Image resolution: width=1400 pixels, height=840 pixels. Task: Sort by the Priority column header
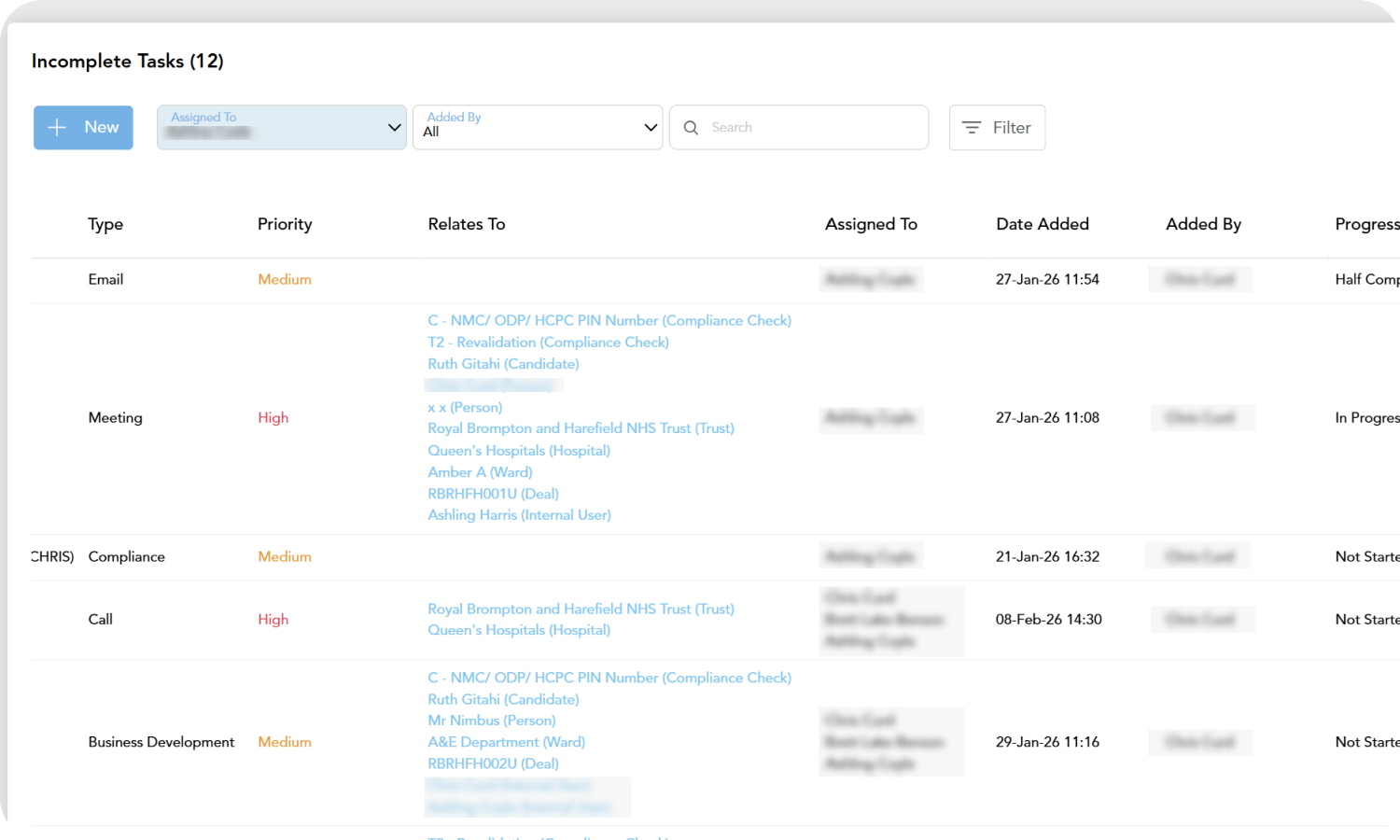(x=285, y=224)
